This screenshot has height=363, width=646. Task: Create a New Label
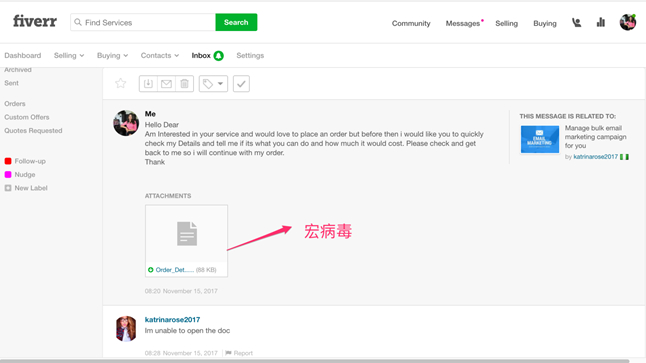[x=31, y=188]
